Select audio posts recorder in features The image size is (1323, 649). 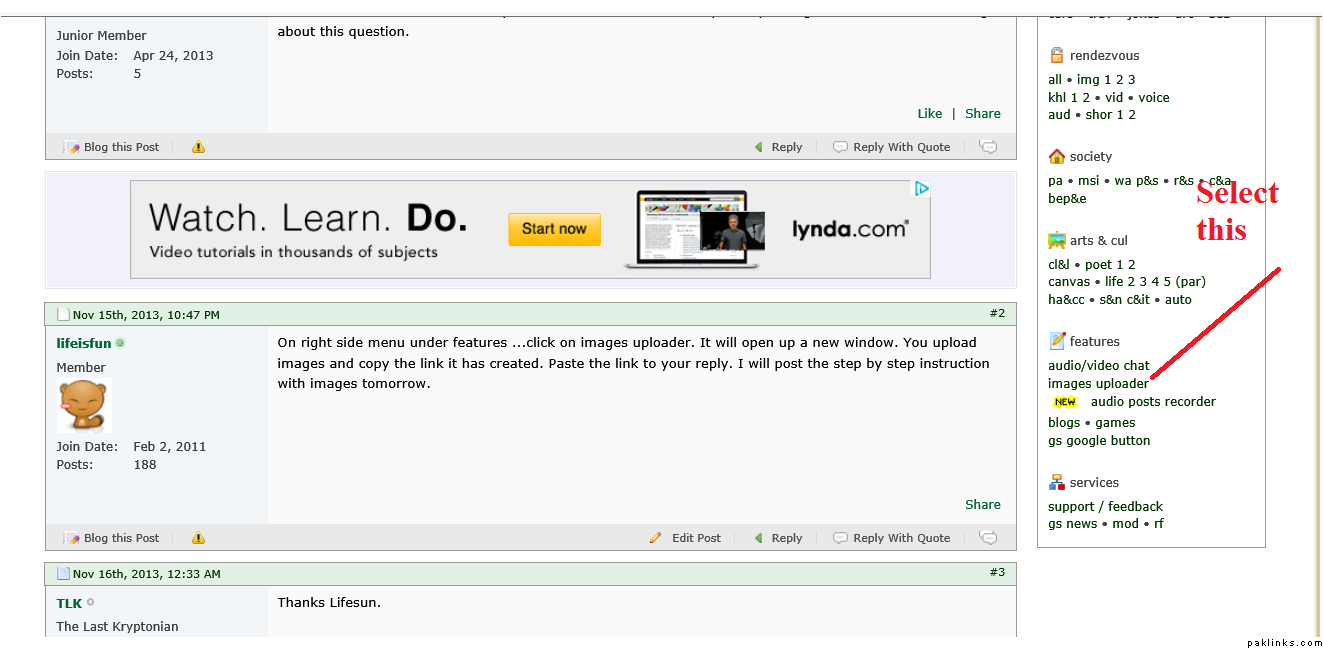tap(1153, 402)
